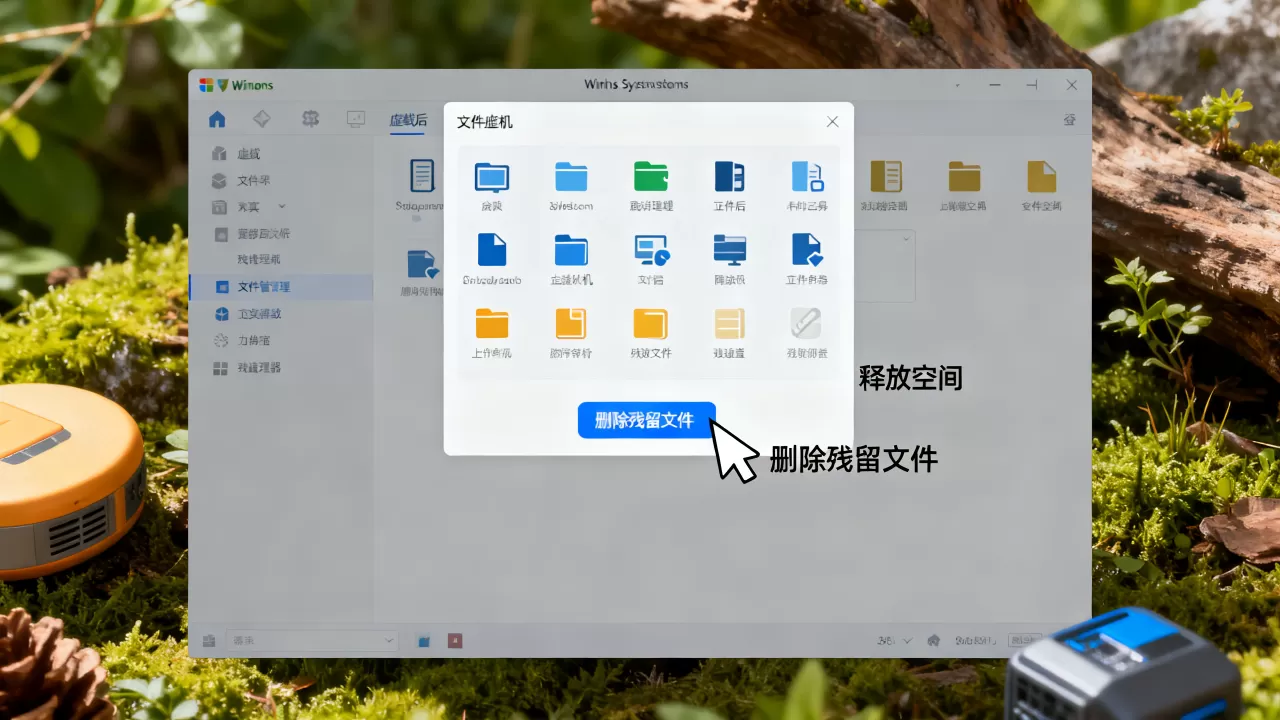Select the highlighted 文件管理 sidebar item

[281, 287]
